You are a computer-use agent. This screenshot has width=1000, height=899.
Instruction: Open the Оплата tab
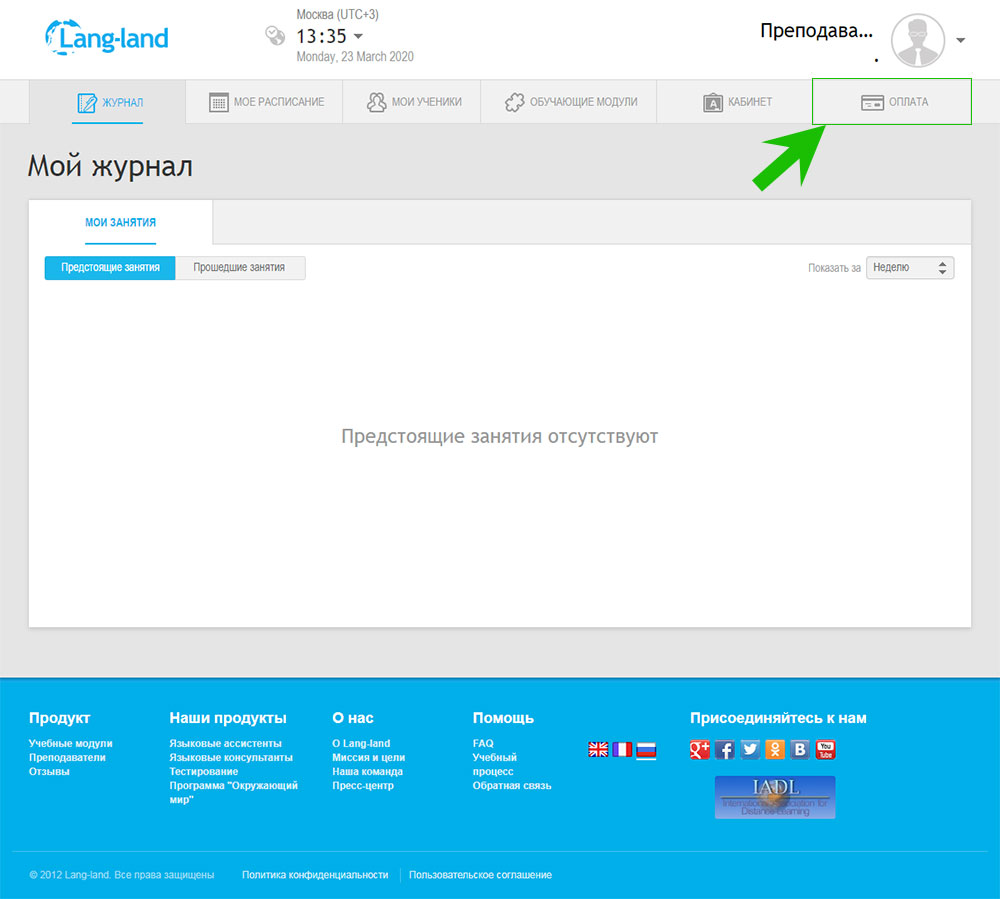click(892, 102)
